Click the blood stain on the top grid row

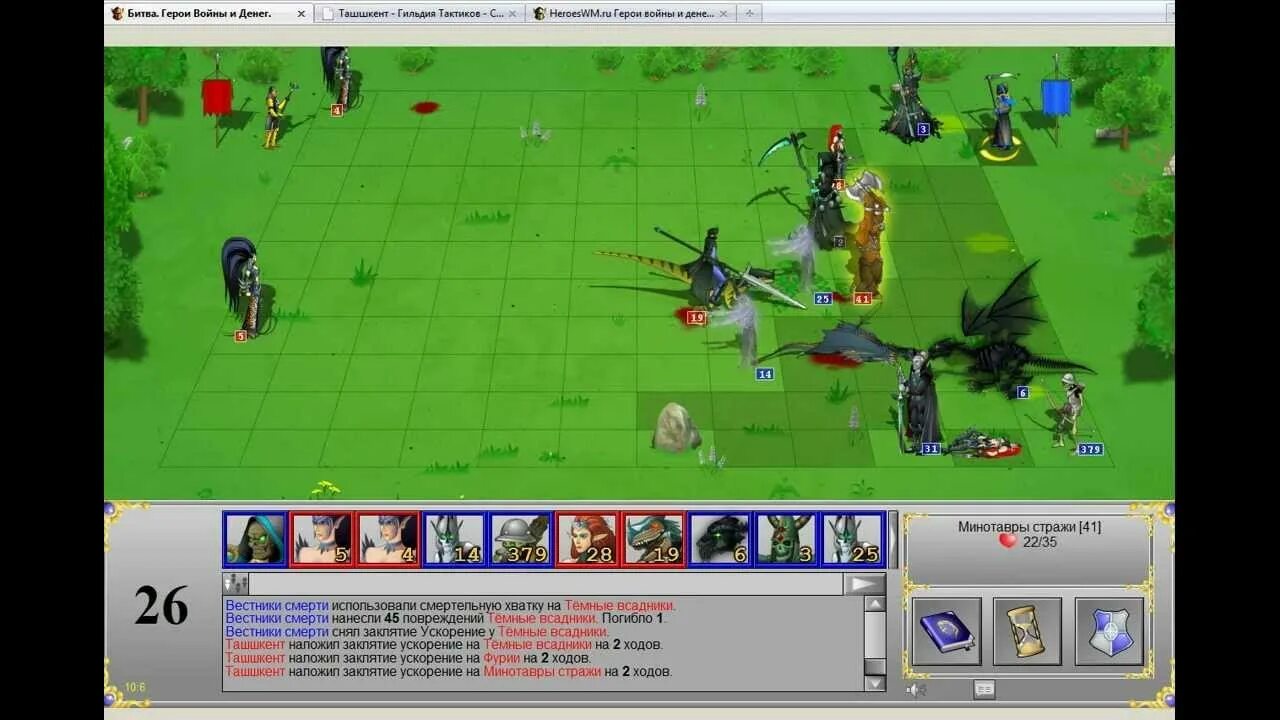pyautogui.click(x=425, y=107)
